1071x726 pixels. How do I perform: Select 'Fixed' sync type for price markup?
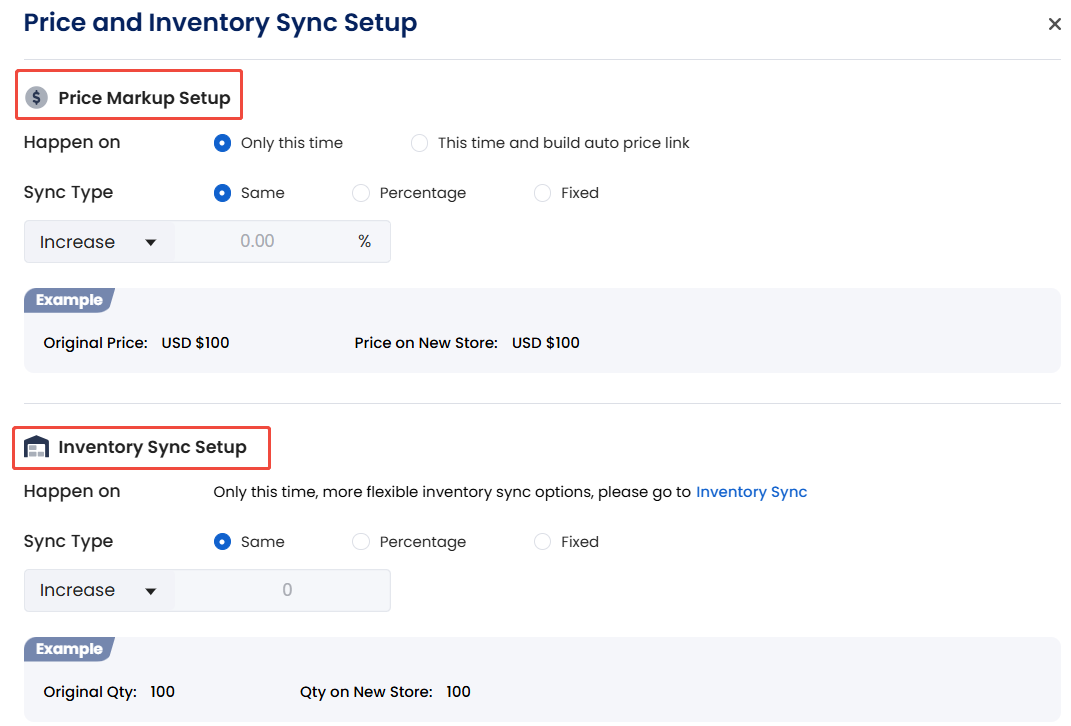(x=542, y=193)
